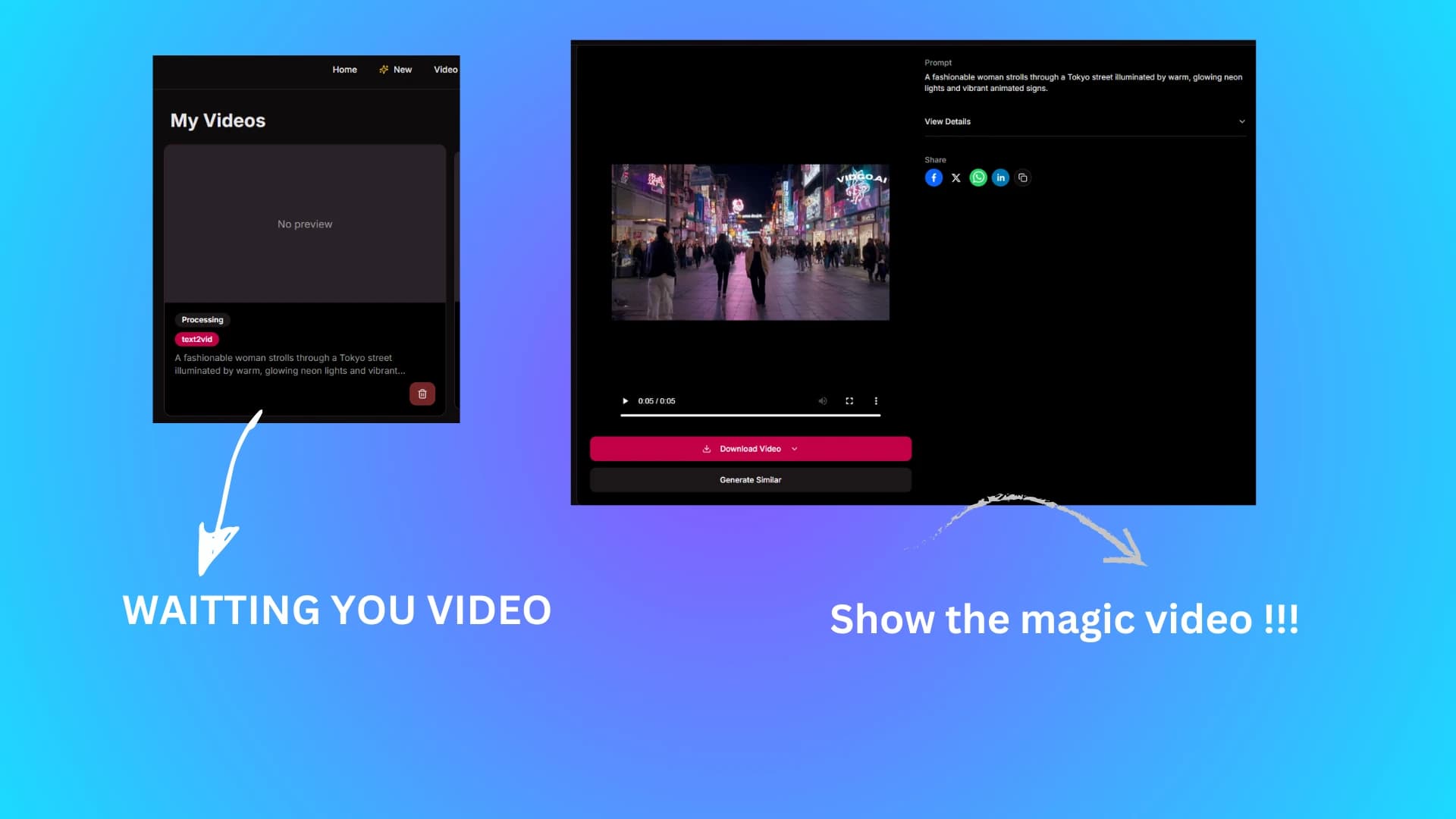
Task: Click the Facebook share icon
Action: click(933, 177)
